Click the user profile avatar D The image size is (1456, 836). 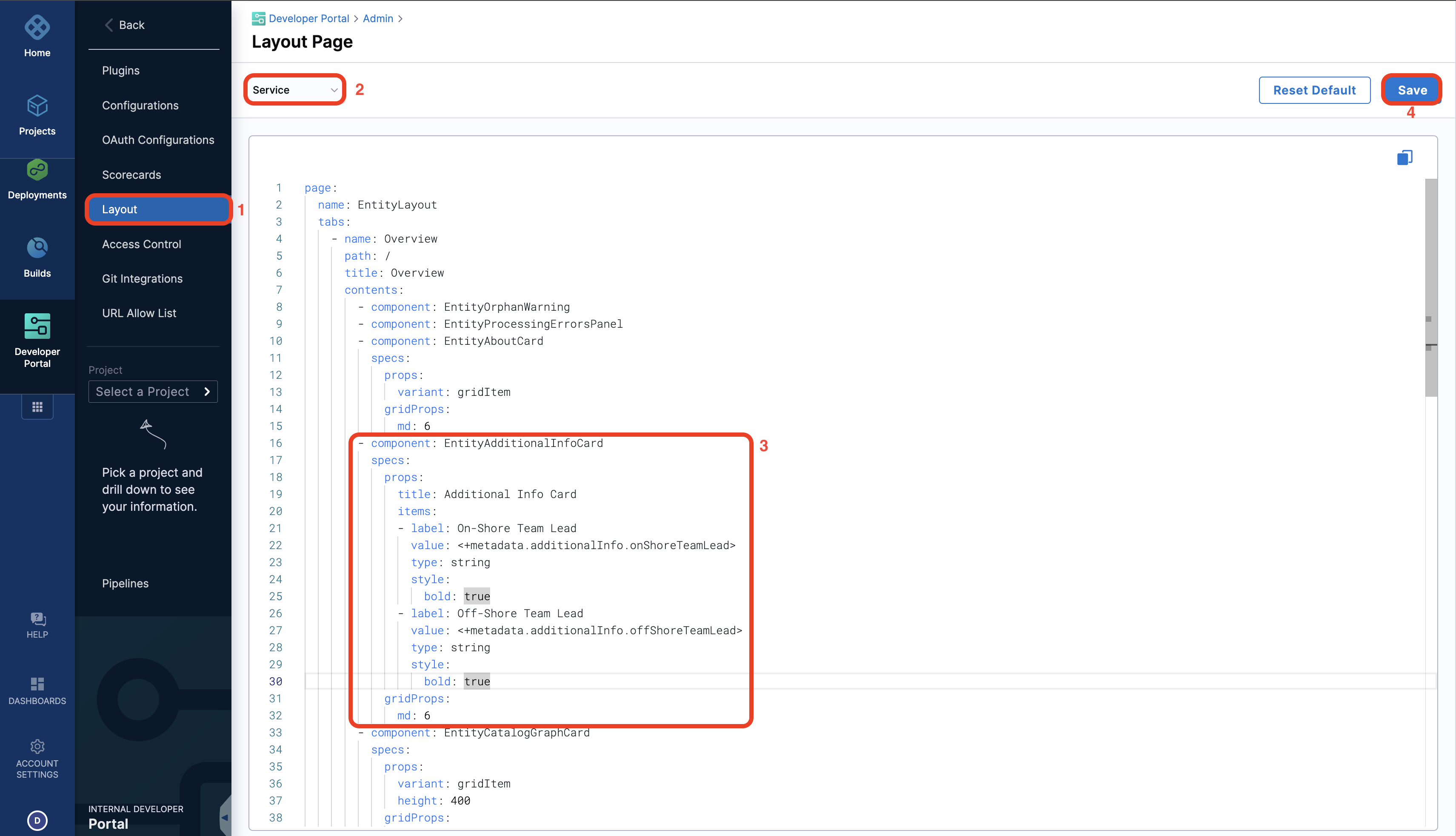click(37, 821)
